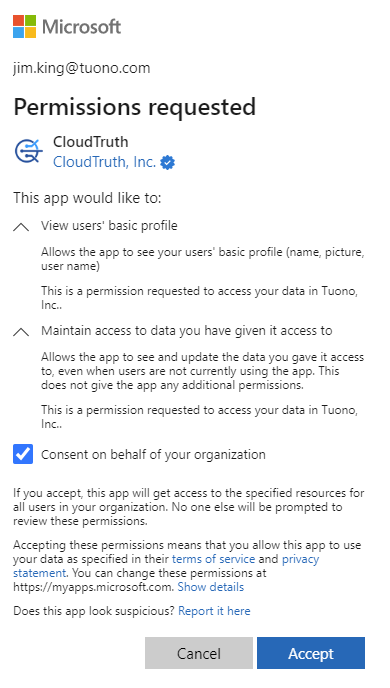Click the Consent on behalf label text
This screenshot has width=390, height=688.
[153, 454]
